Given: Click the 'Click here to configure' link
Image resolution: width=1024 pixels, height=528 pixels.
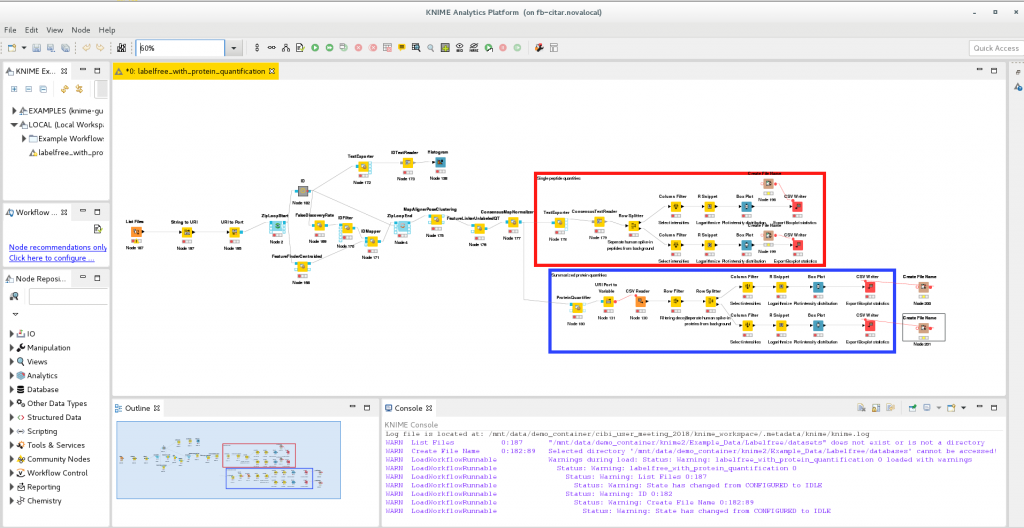Looking at the screenshot, I should [52, 258].
